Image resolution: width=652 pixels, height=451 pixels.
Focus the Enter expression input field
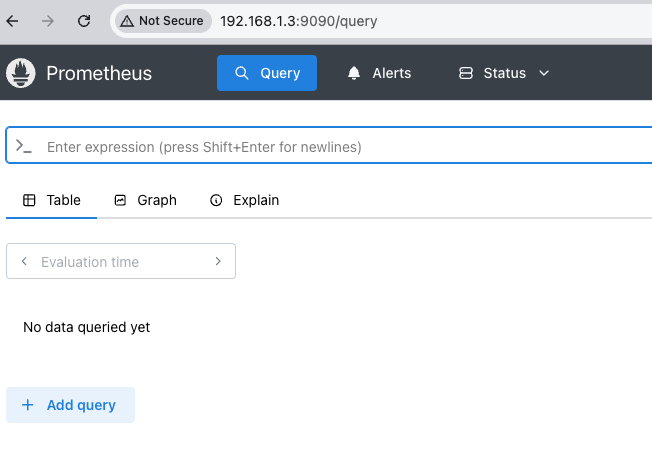pyautogui.click(x=340, y=146)
